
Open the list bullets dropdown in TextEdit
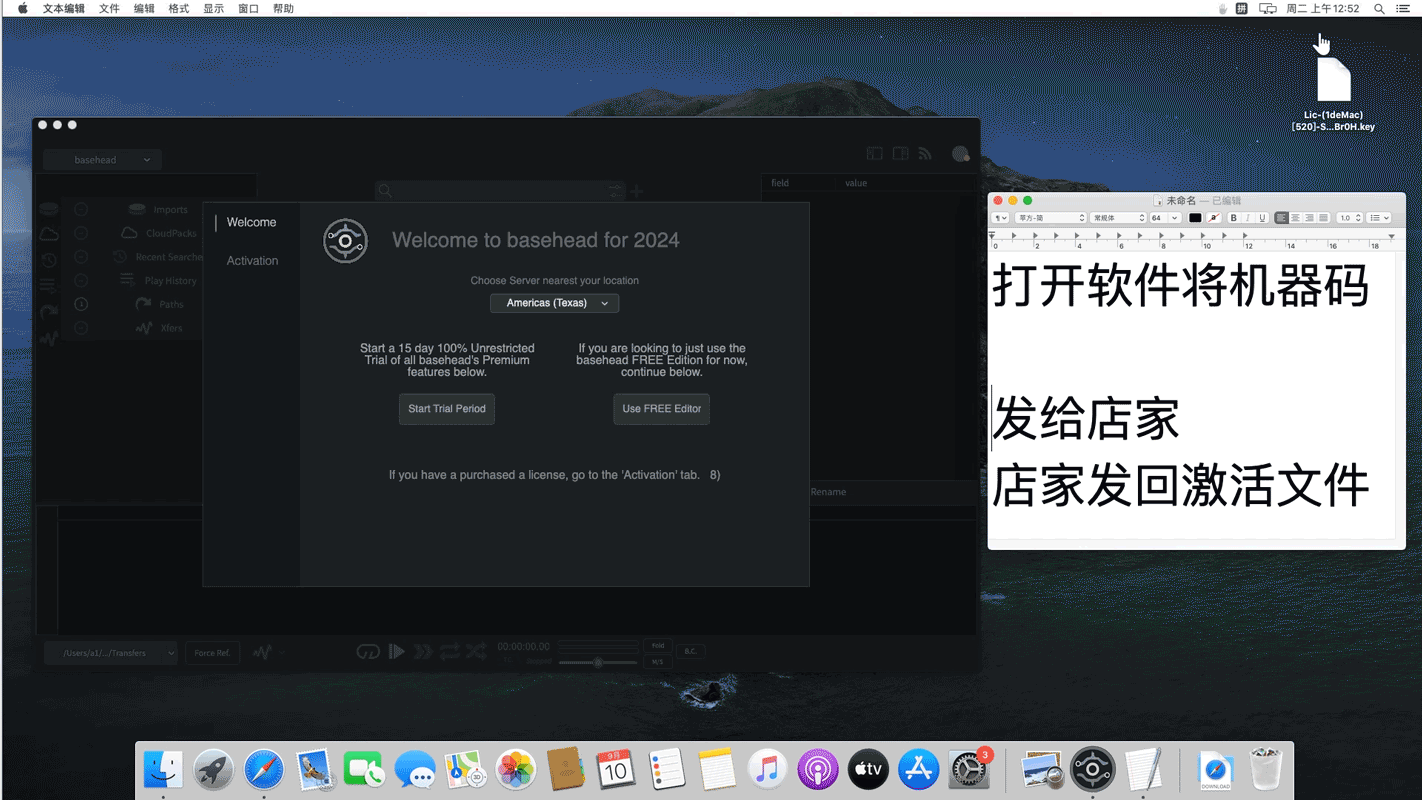[x=1380, y=218]
